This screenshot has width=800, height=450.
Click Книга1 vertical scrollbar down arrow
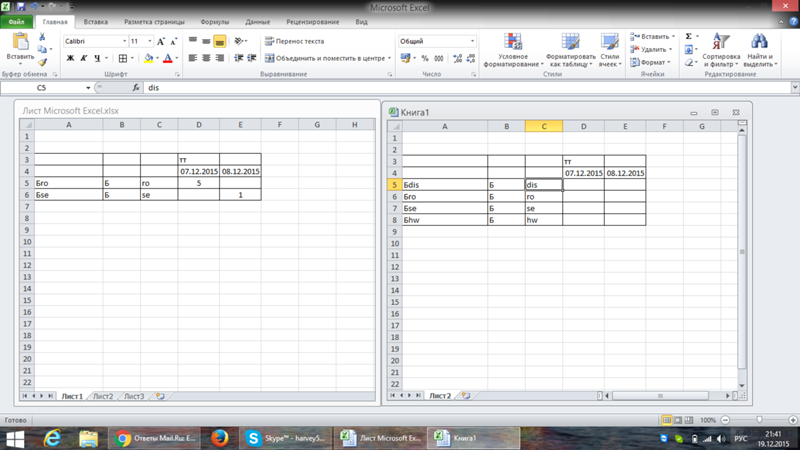[x=742, y=386]
